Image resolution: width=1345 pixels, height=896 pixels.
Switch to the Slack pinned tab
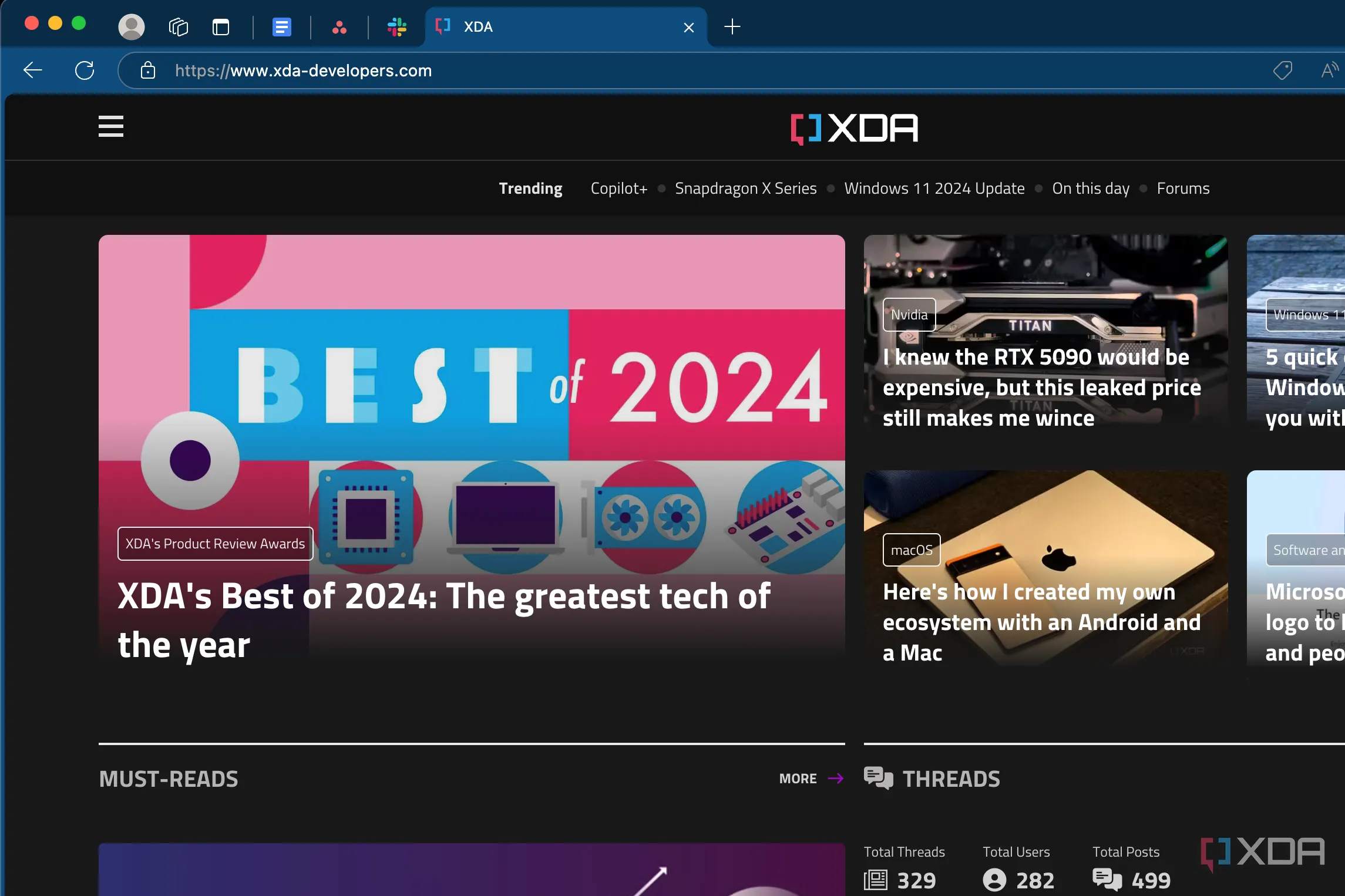[397, 27]
